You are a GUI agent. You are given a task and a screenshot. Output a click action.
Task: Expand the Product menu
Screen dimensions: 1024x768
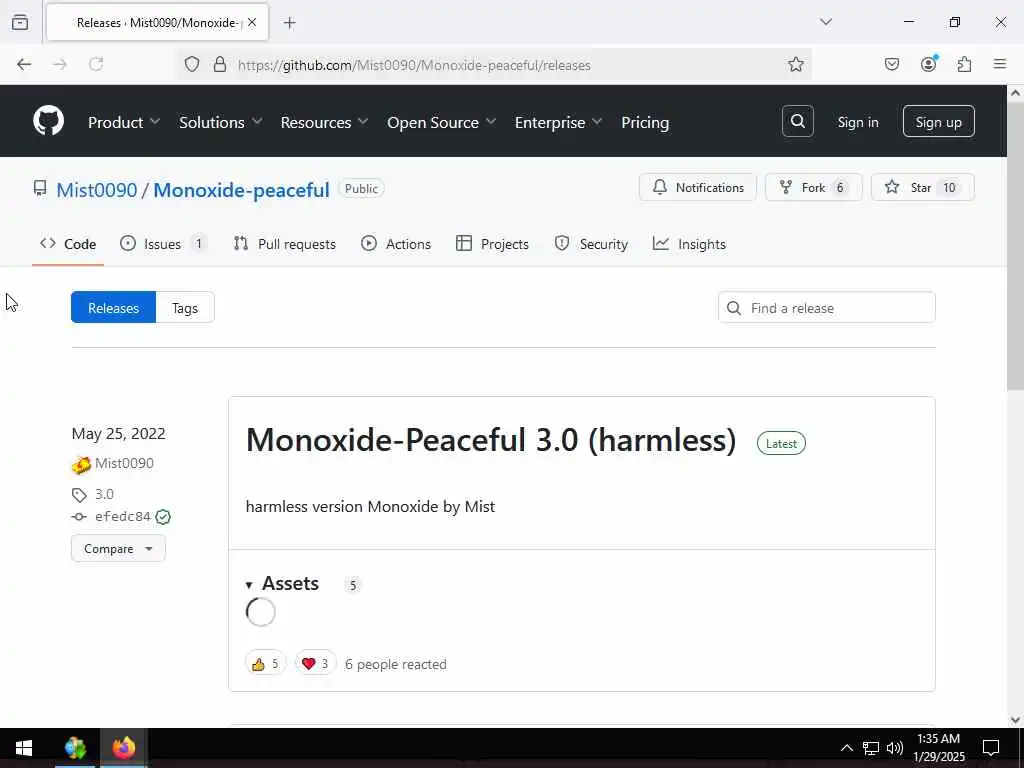(x=123, y=122)
